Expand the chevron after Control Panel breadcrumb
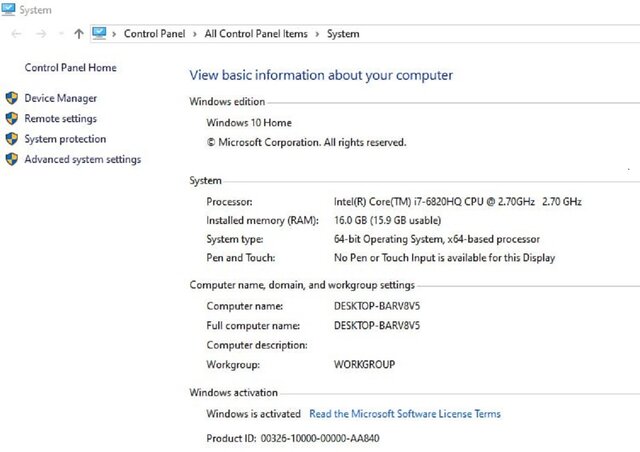The width and height of the screenshot is (640, 452). 194,34
